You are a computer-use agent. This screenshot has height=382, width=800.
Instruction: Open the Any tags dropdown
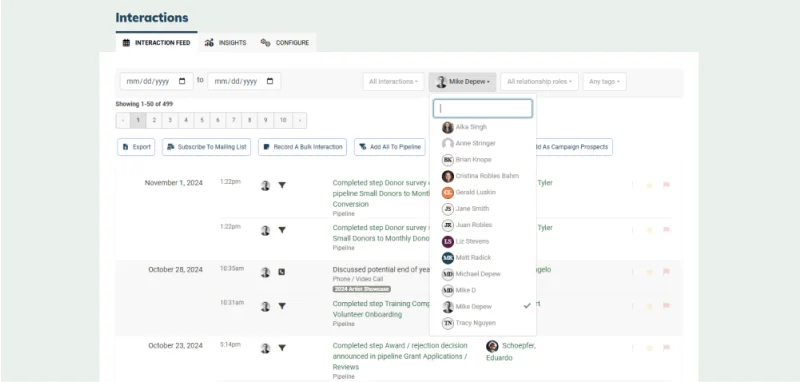[x=605, y=82]
